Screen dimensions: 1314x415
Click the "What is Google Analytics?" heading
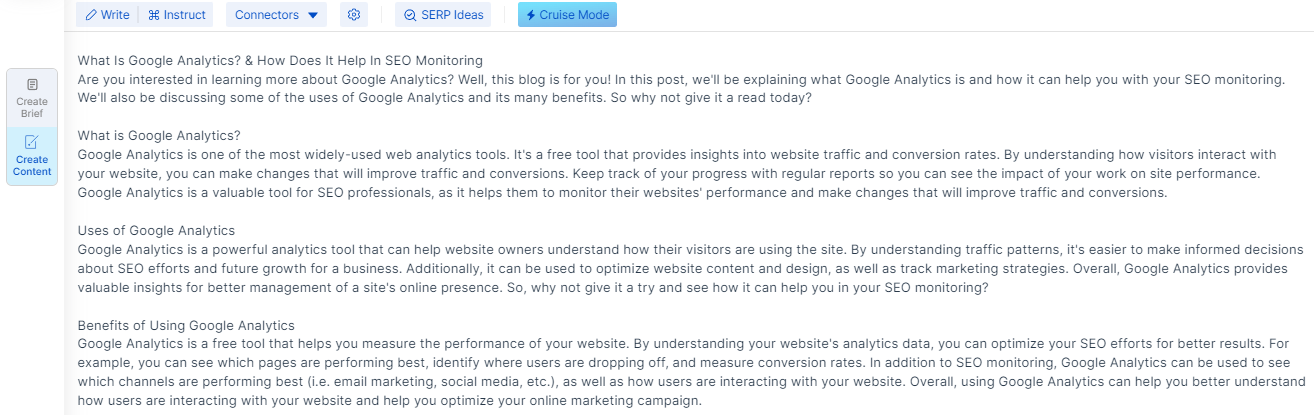[160, 136]
